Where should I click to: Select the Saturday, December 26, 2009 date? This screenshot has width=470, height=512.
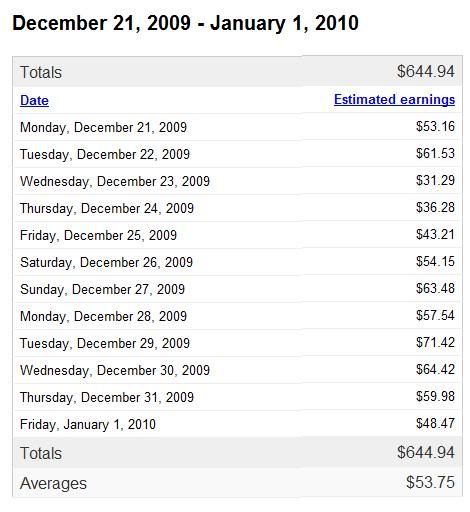click(106, 262)
